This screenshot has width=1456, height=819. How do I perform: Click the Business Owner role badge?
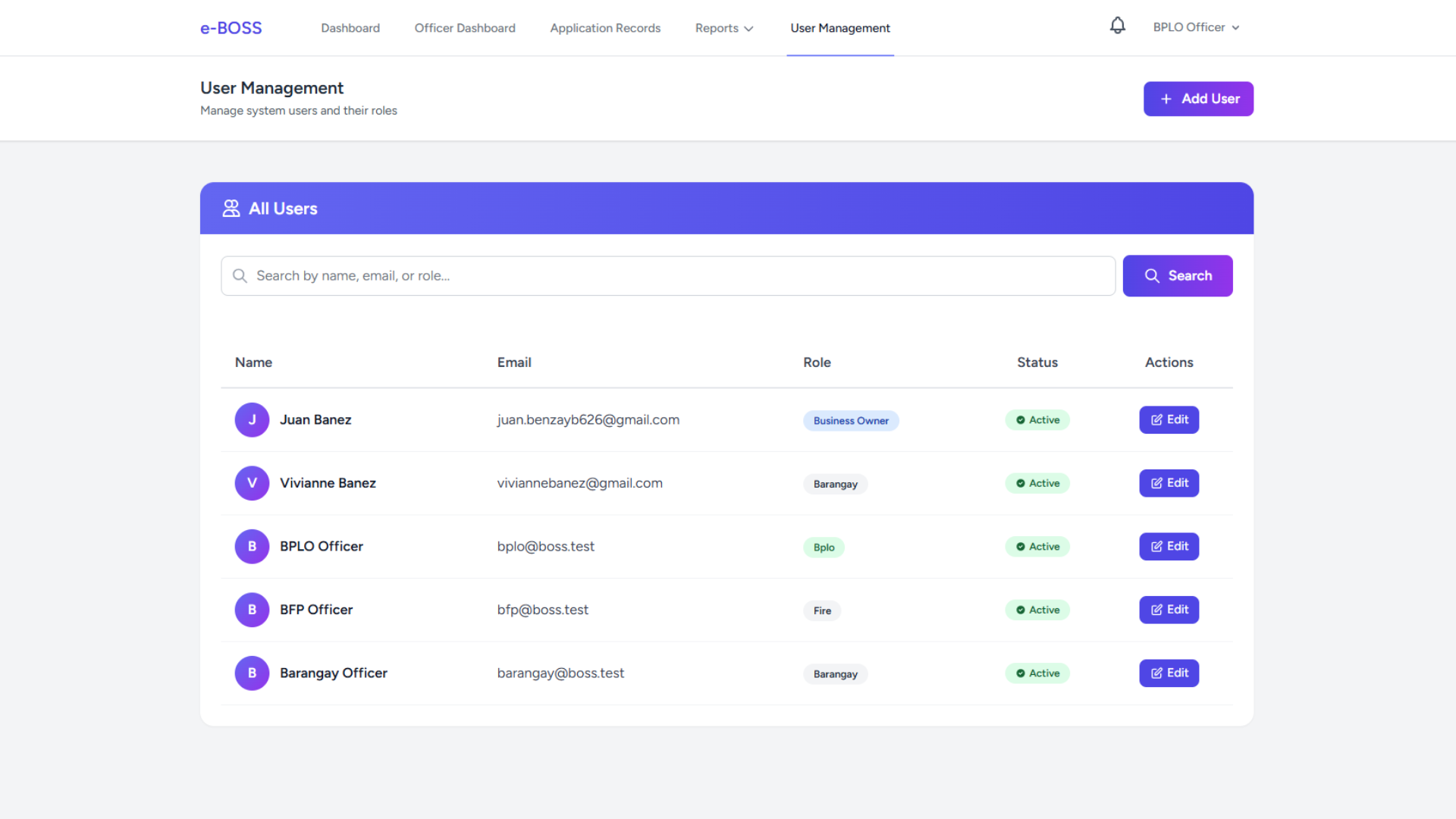(x=850, y=421)
